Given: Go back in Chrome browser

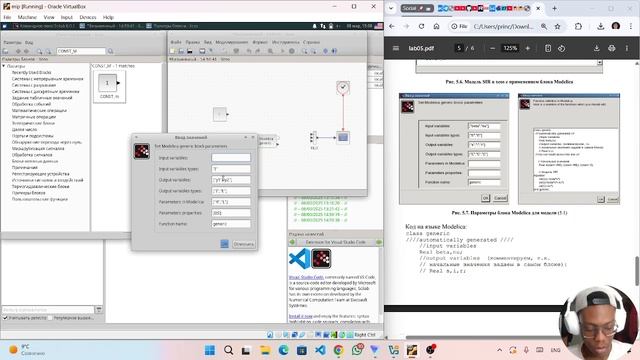Looking at the screenshot, I should [x=392, y=26].
